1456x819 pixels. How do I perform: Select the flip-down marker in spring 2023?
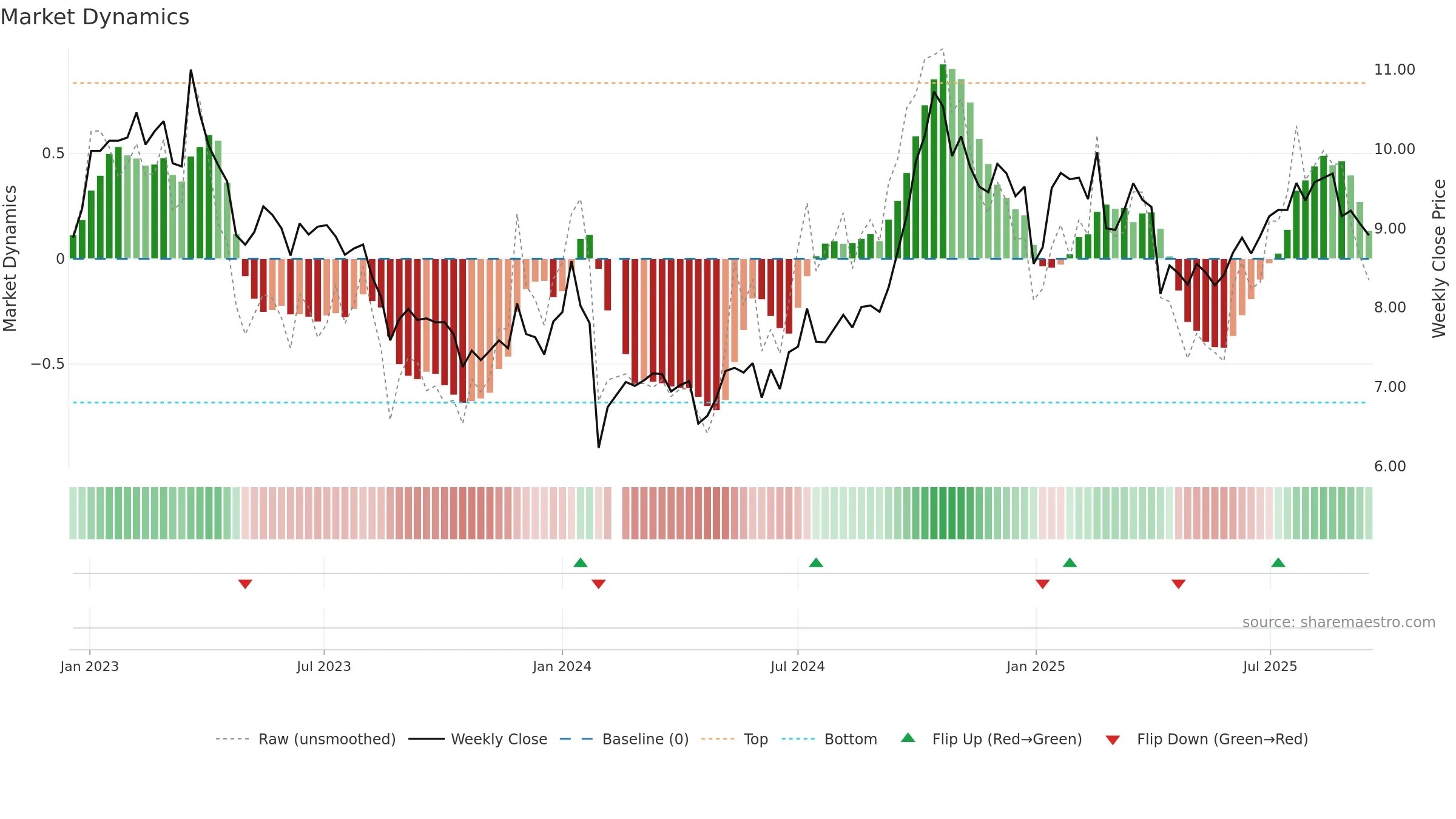(x=245, y=584)
